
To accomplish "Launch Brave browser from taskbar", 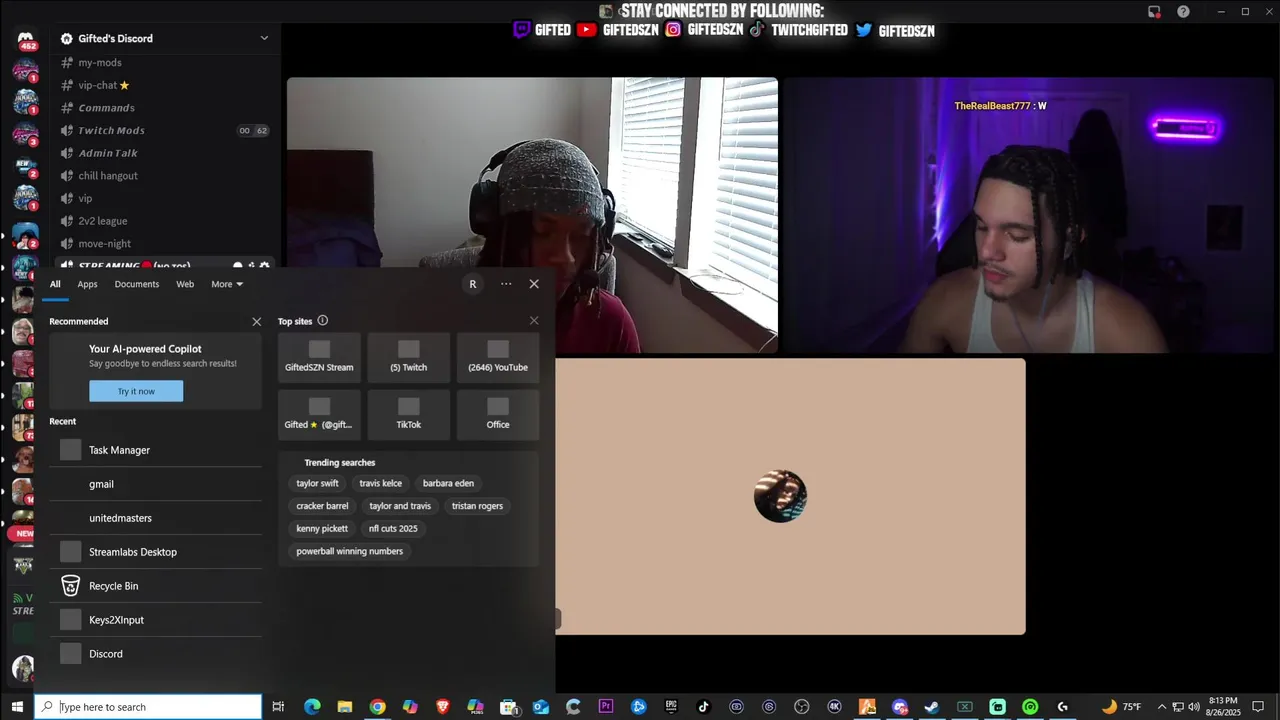I will (443, 707).
